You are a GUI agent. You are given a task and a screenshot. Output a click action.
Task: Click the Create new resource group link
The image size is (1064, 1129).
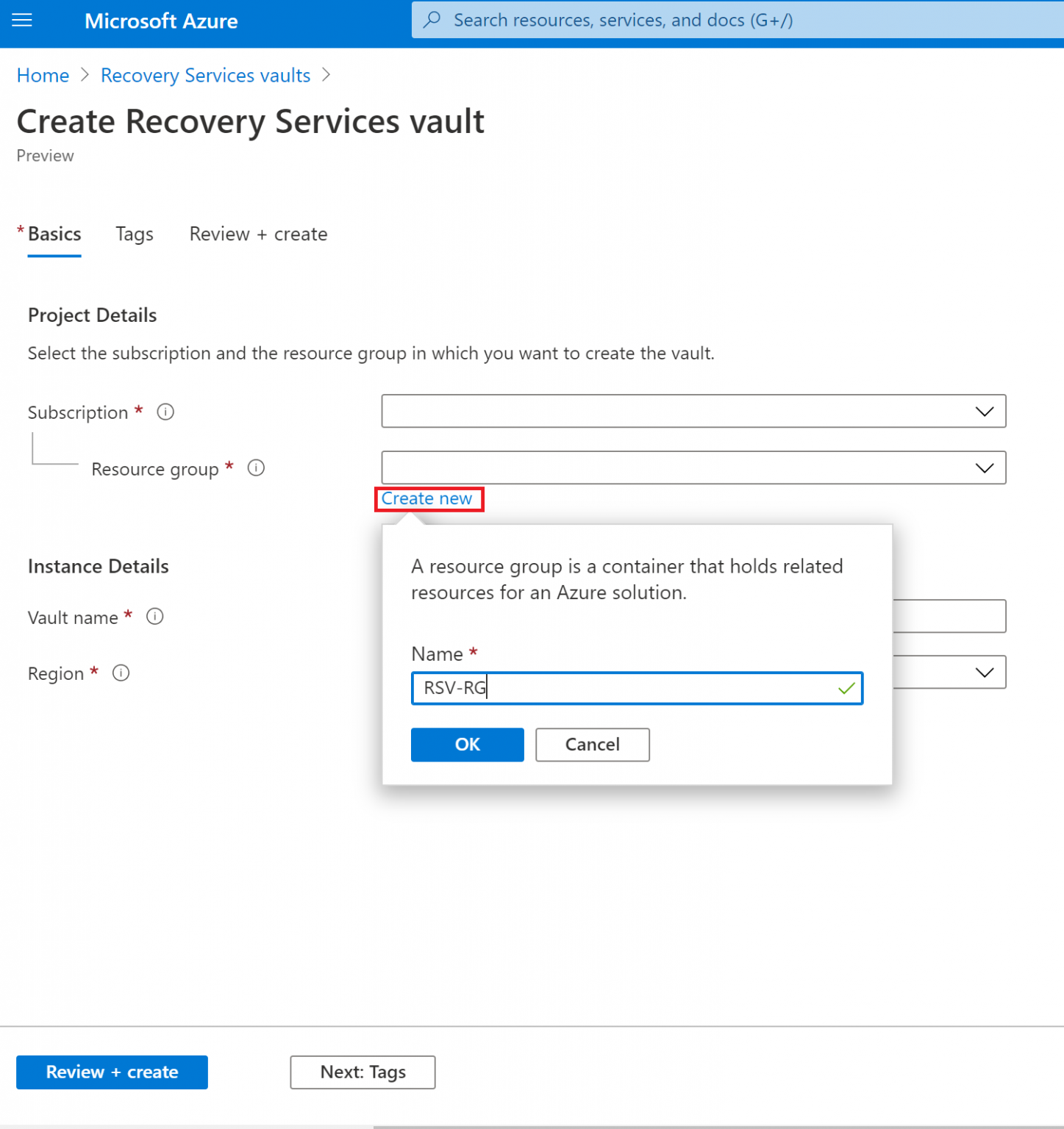click(x=429, y=498)
